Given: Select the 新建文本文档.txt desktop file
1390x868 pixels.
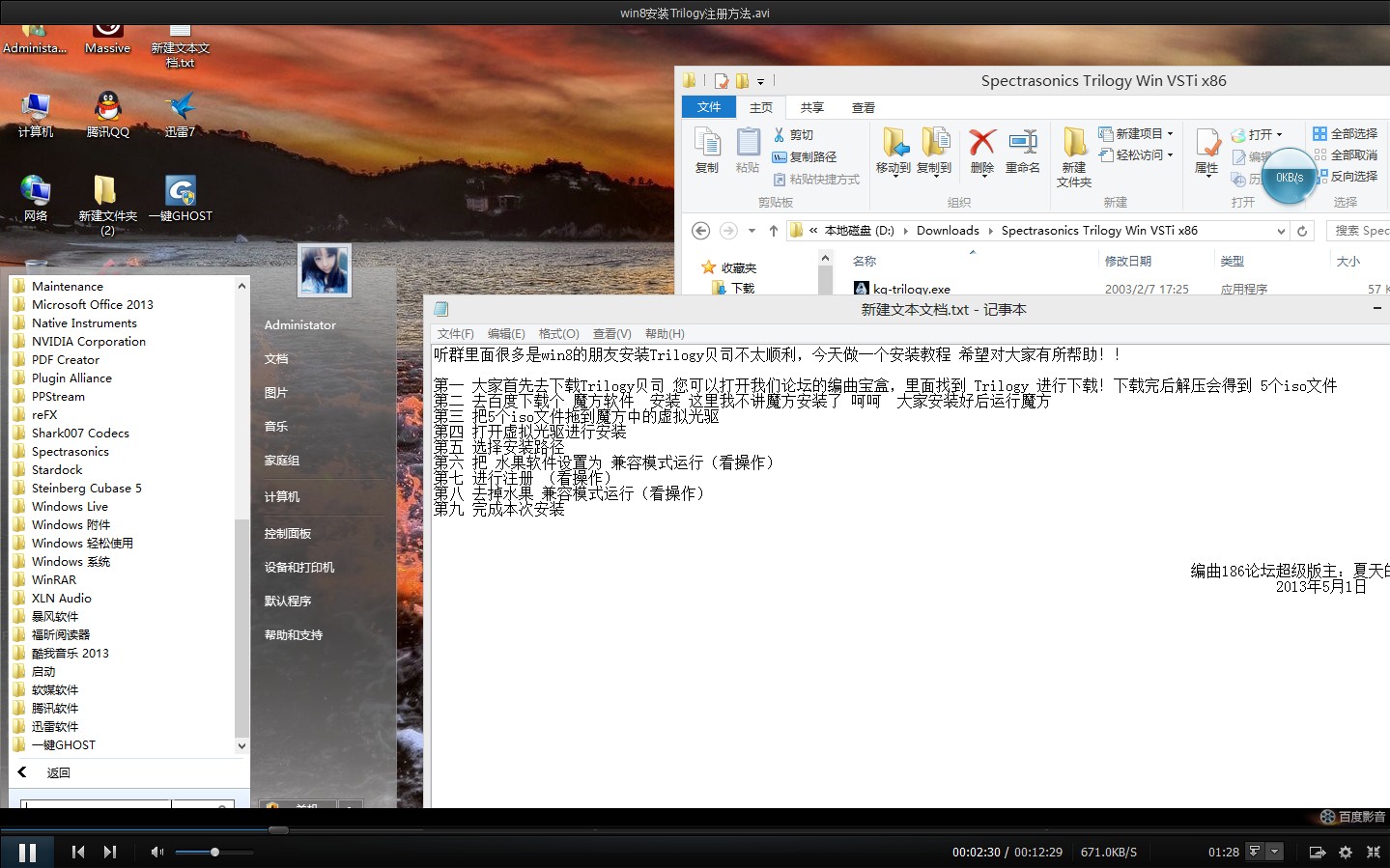Looking at the screenshot, I should point(180,46).
